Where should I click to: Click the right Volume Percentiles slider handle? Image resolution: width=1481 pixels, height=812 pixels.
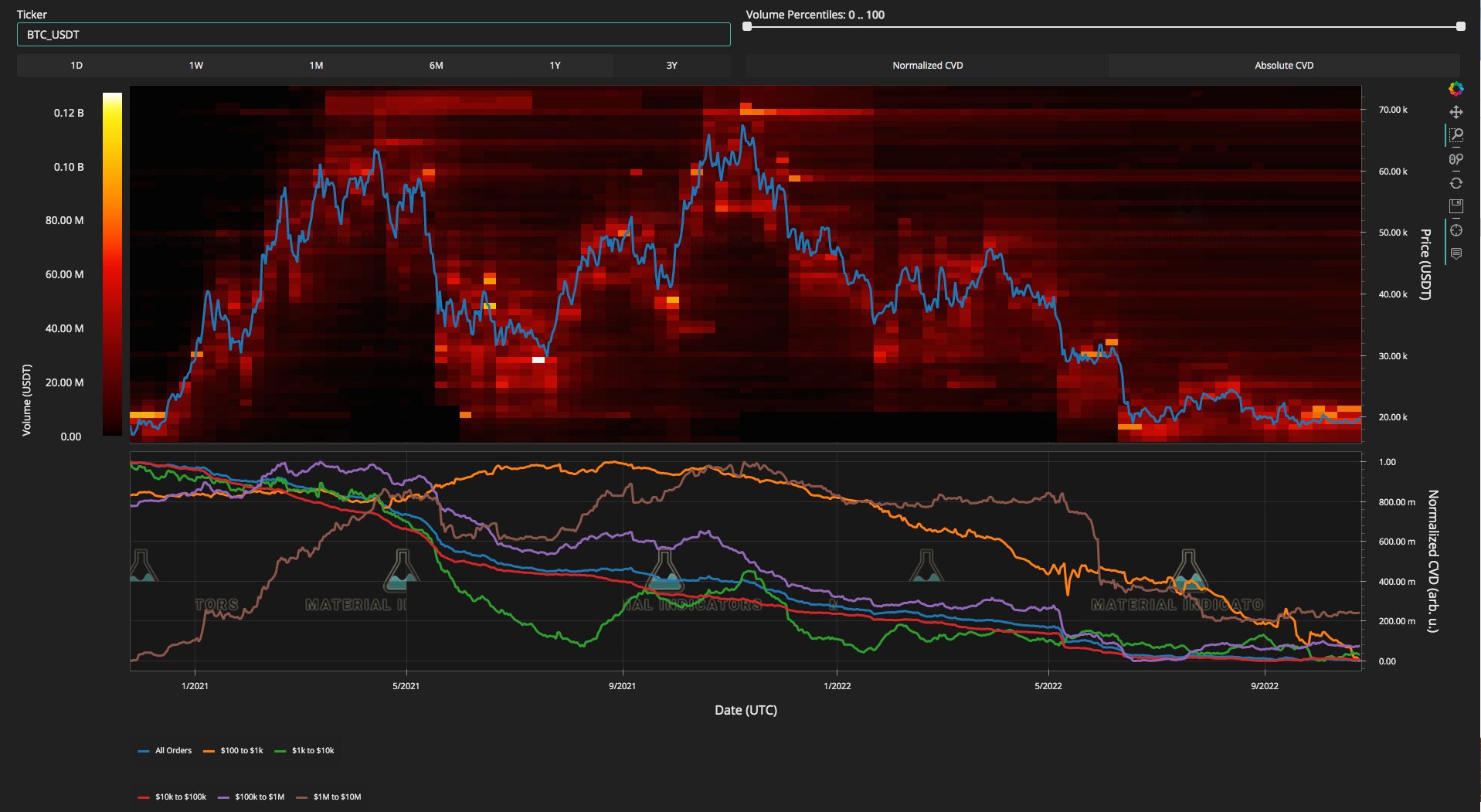(x=1460, y=26)
